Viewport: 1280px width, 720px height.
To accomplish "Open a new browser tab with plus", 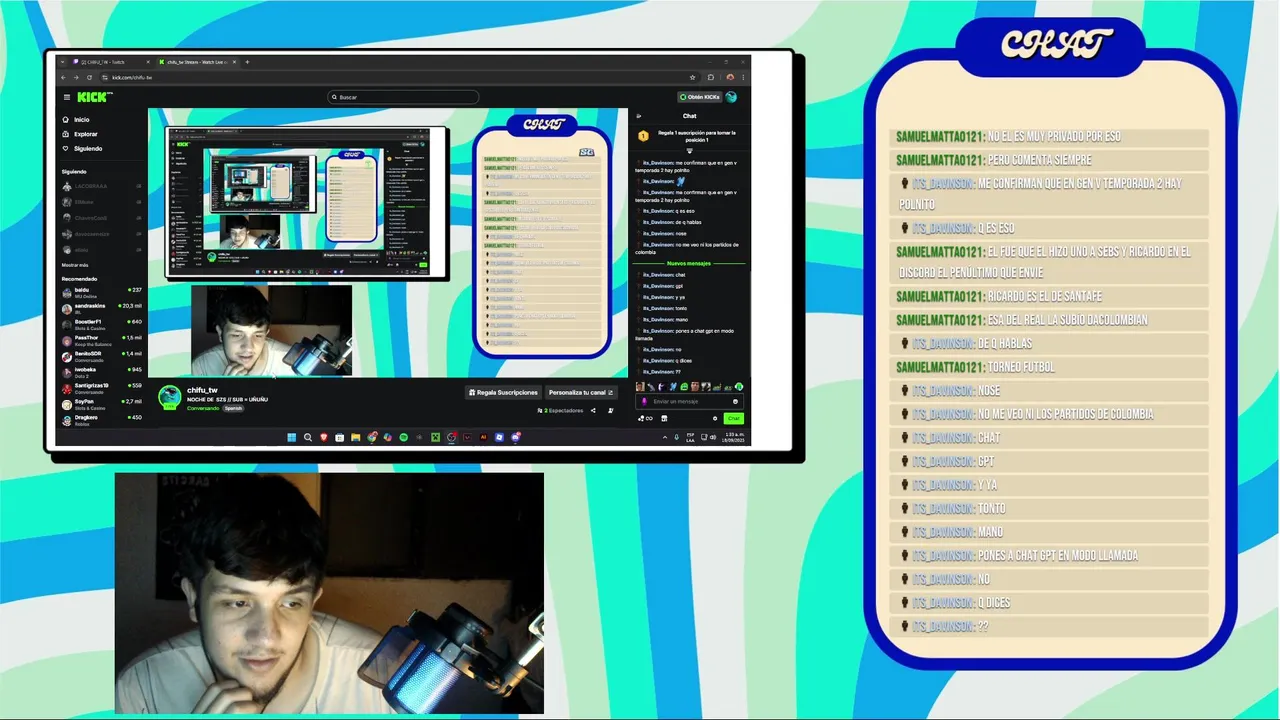I will coord(247,62).
